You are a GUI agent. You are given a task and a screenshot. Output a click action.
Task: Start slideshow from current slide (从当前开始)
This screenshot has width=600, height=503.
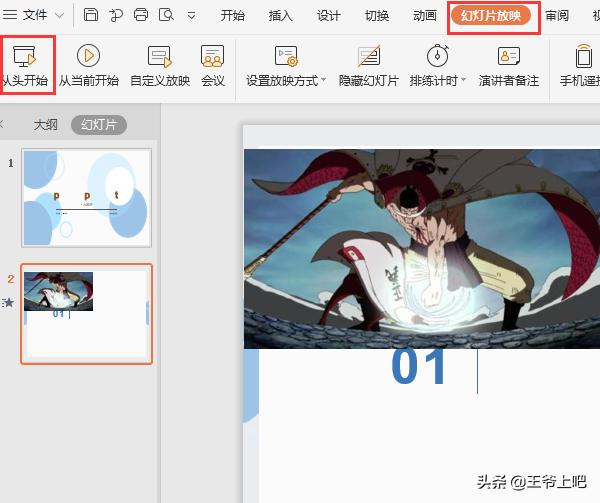(x=88, y=66)
